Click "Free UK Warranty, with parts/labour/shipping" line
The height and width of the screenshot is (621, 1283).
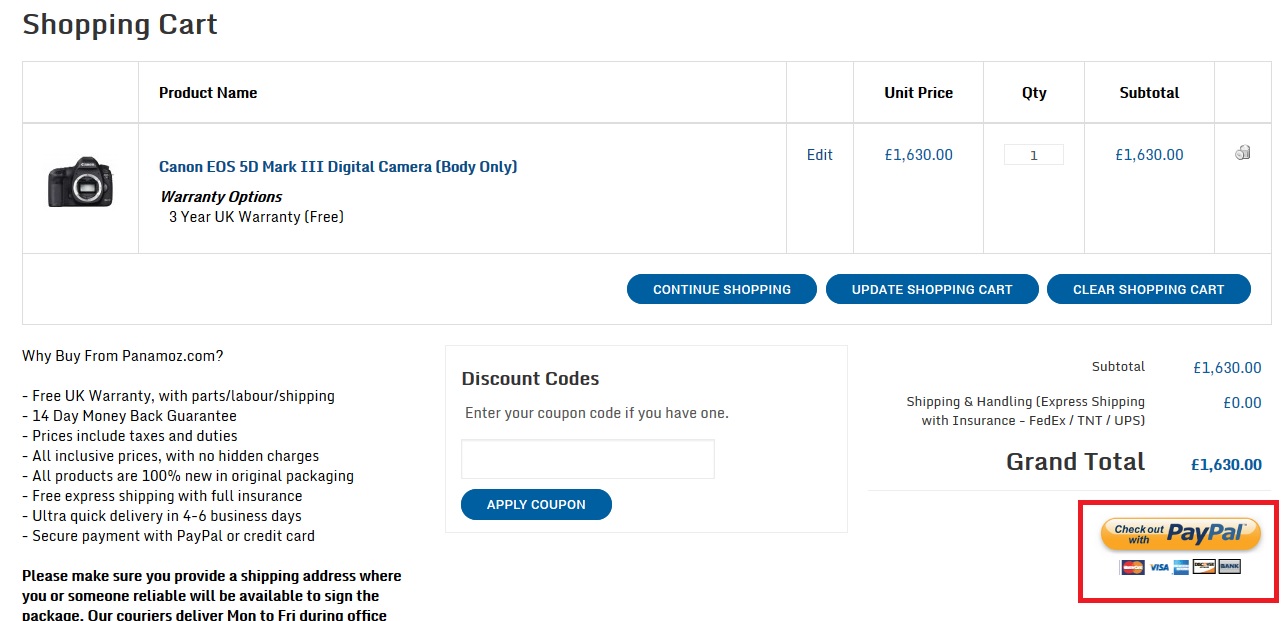178,396
